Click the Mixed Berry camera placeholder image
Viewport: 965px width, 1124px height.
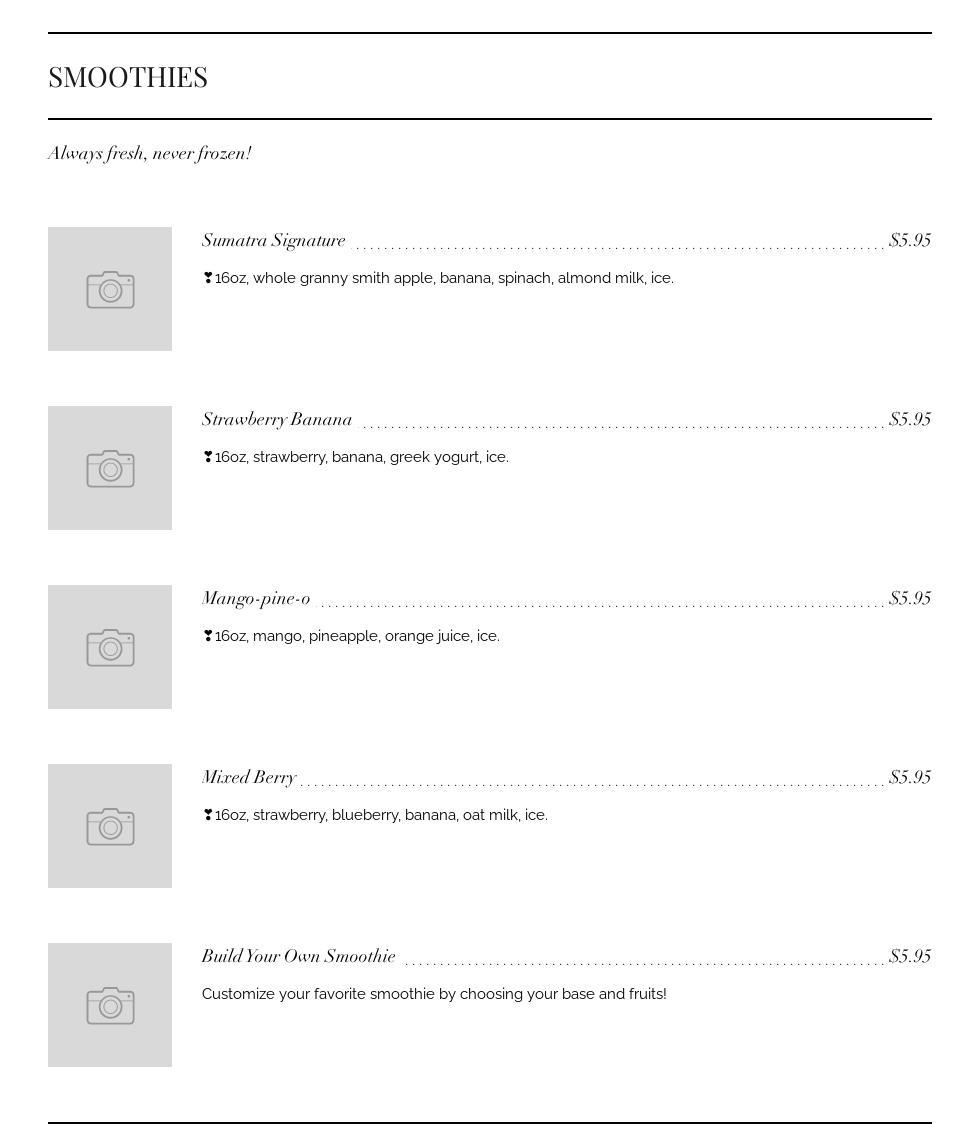point(110,826)
